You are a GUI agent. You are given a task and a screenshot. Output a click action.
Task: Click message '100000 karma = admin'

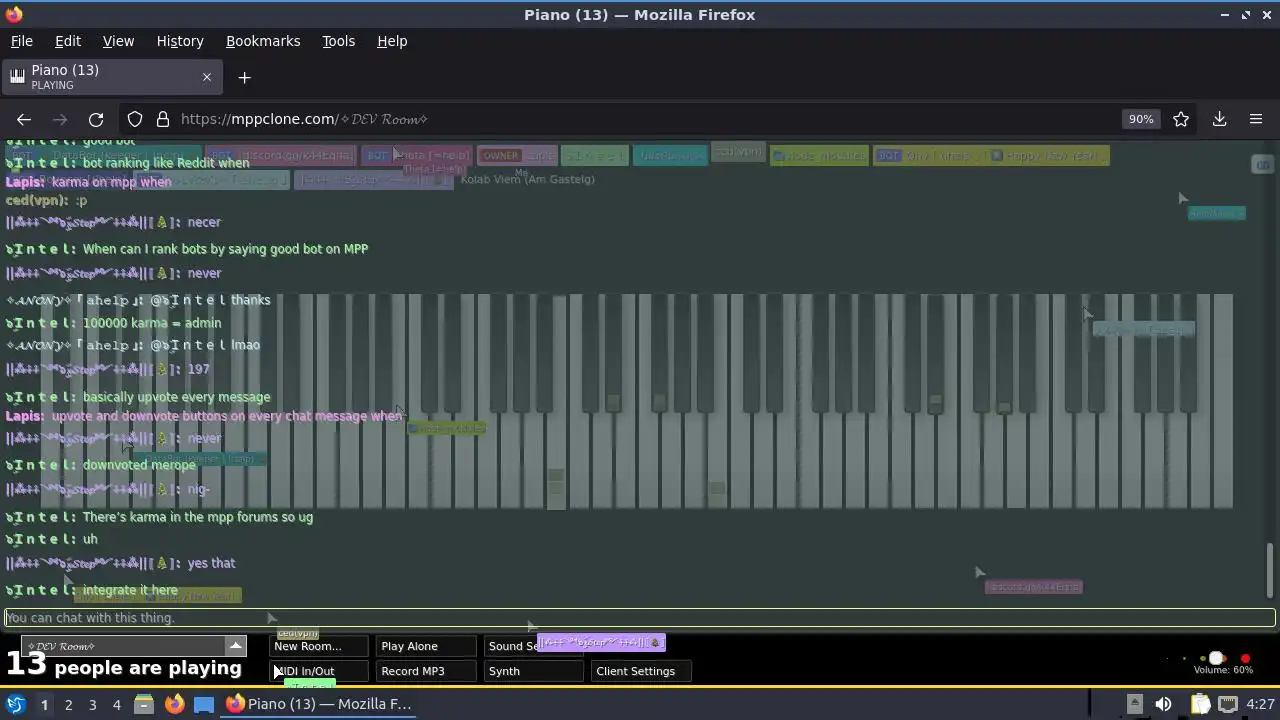click(152, 323)
